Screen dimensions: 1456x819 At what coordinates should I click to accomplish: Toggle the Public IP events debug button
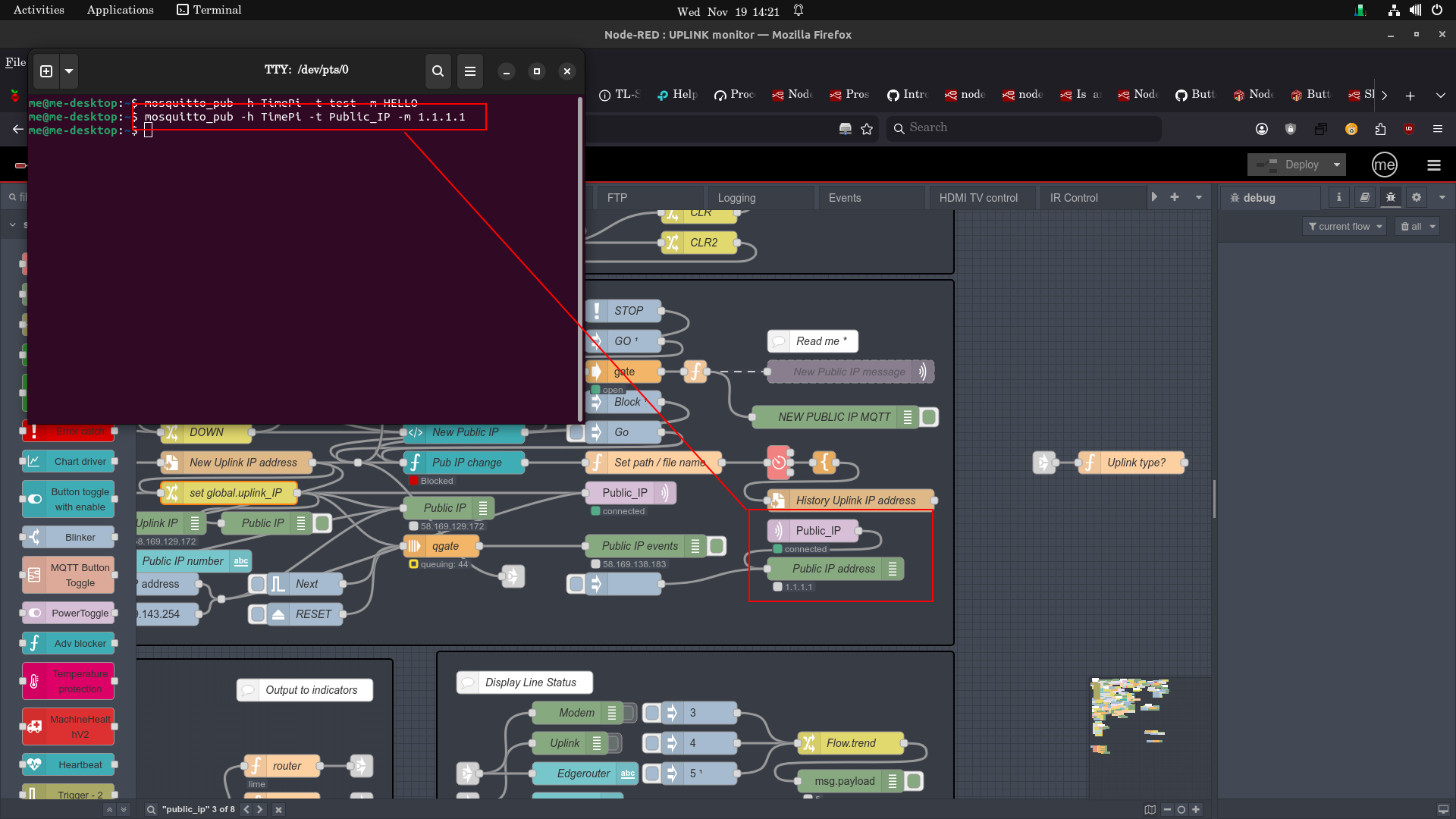717,546
